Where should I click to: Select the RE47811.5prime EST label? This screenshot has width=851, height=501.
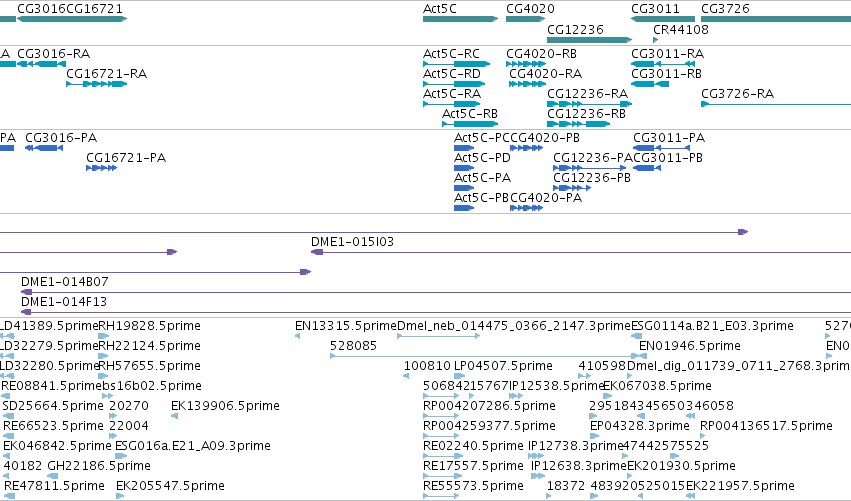(x=54, y=486)
